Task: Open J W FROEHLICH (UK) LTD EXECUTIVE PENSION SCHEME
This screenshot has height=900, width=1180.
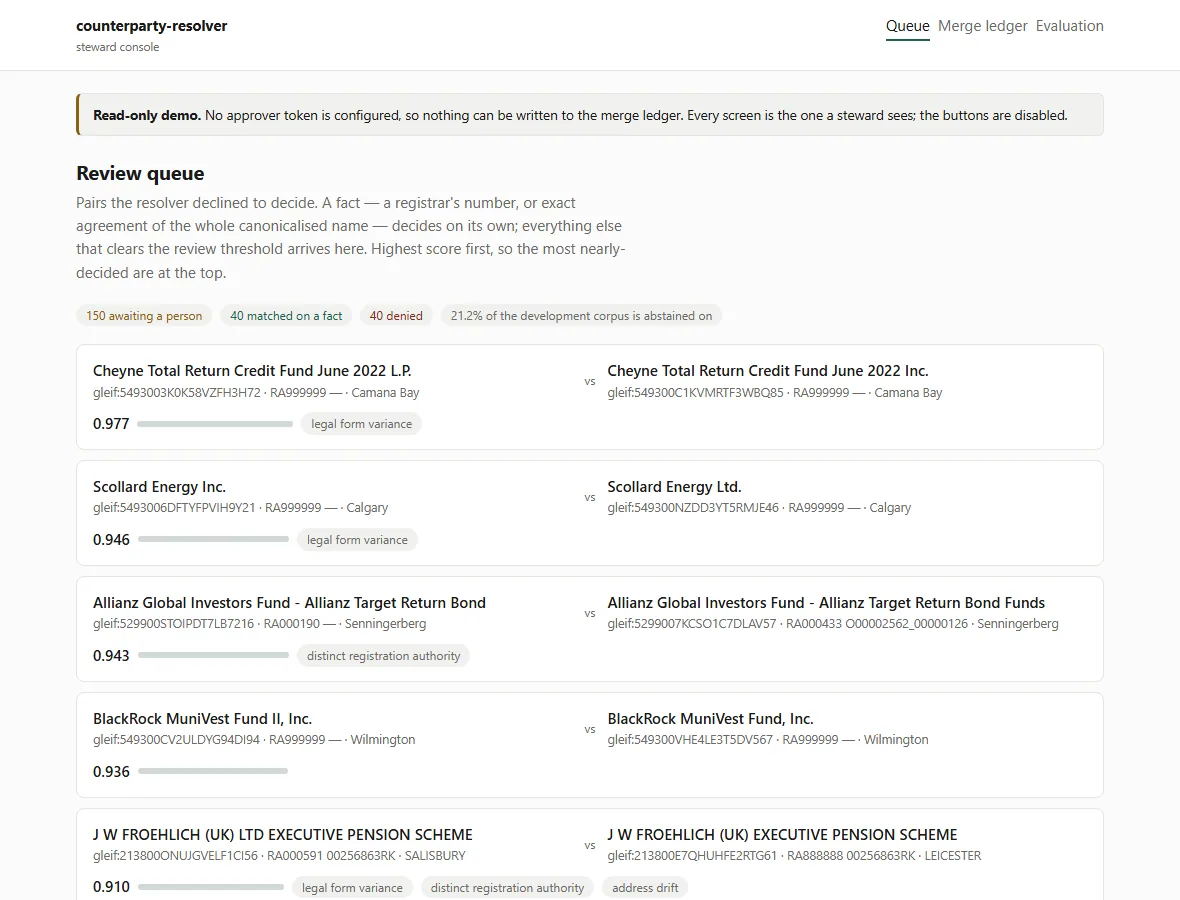Action: pos(283,835)
